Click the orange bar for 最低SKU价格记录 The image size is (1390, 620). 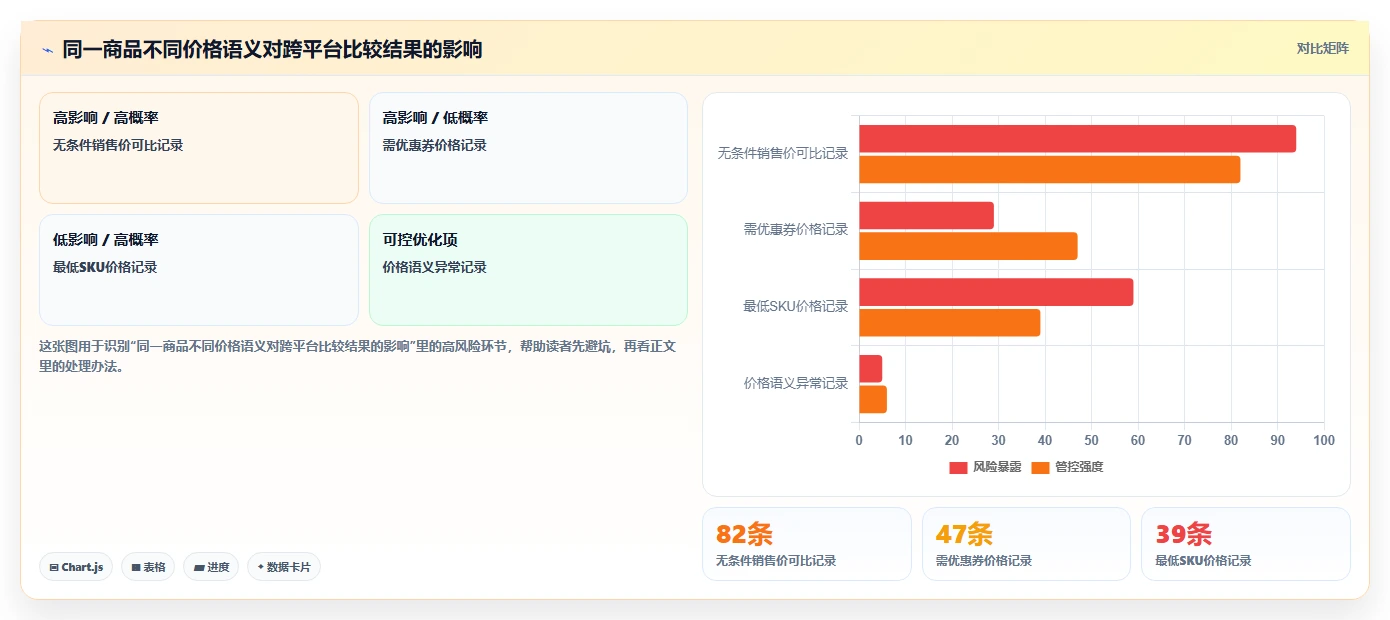(x=949, y=323)
